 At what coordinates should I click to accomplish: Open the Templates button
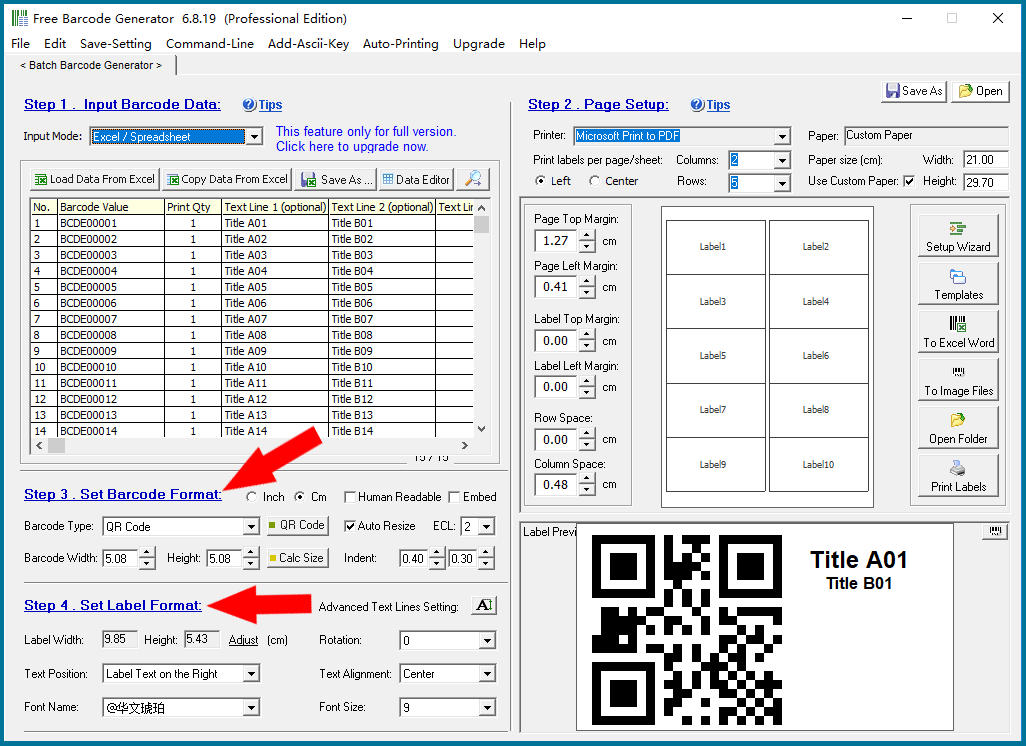click(958, 285)
